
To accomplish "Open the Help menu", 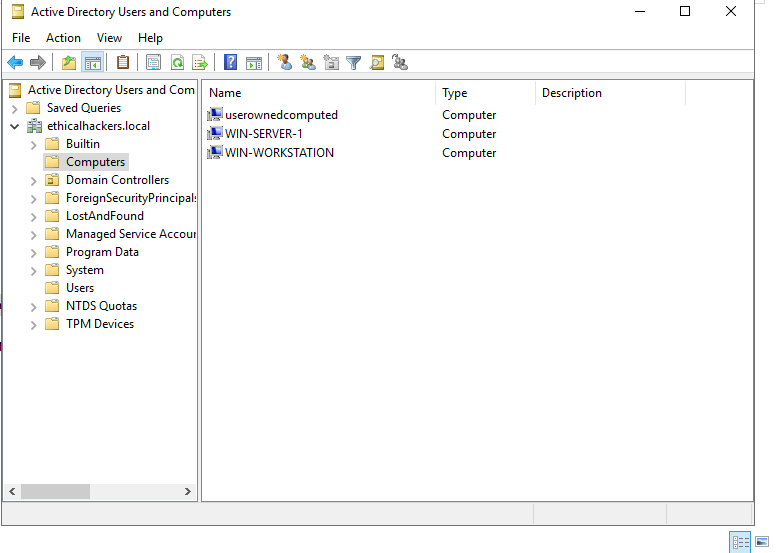I will point(150,38).
